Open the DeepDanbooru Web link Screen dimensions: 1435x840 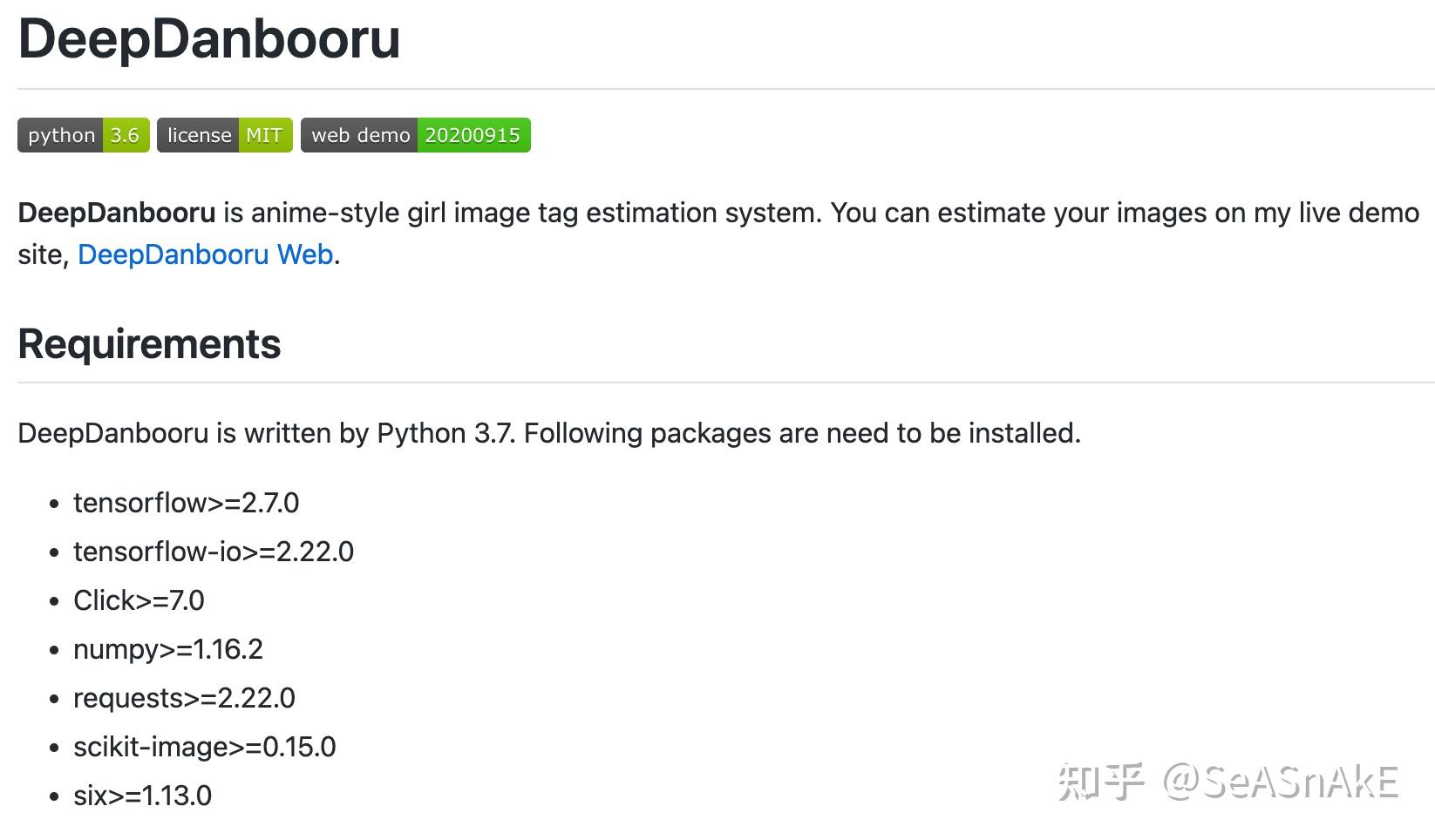click(205, 254)
